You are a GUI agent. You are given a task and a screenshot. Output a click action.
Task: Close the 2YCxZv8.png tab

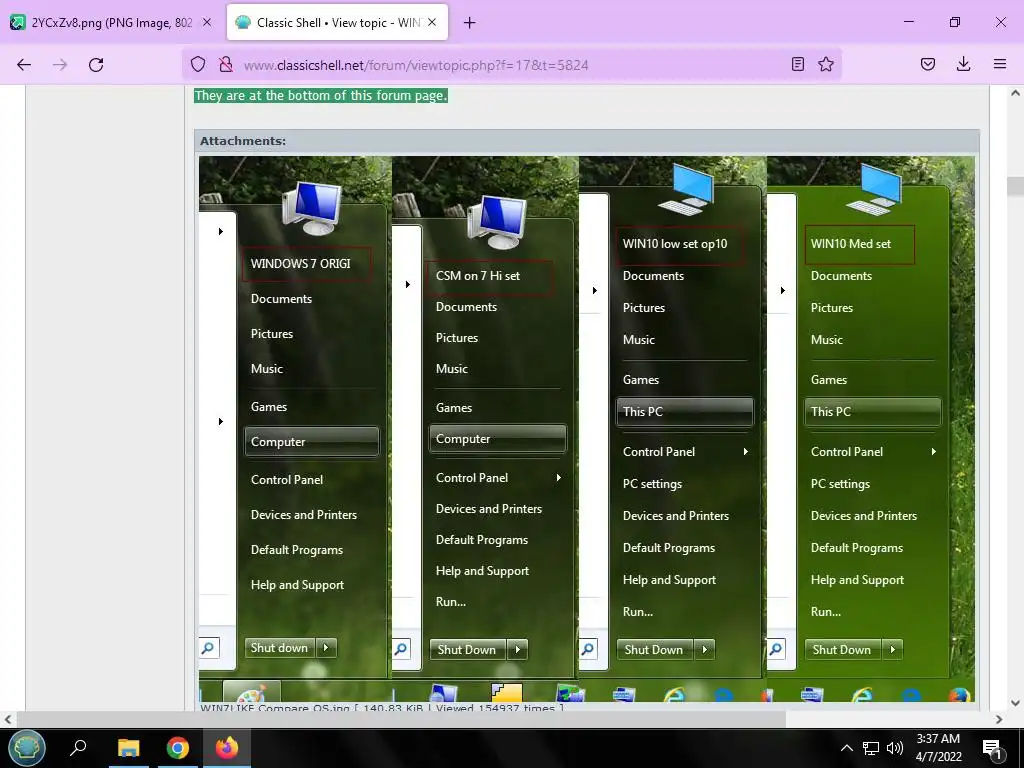pyautogui.click(x=206, y=22)
